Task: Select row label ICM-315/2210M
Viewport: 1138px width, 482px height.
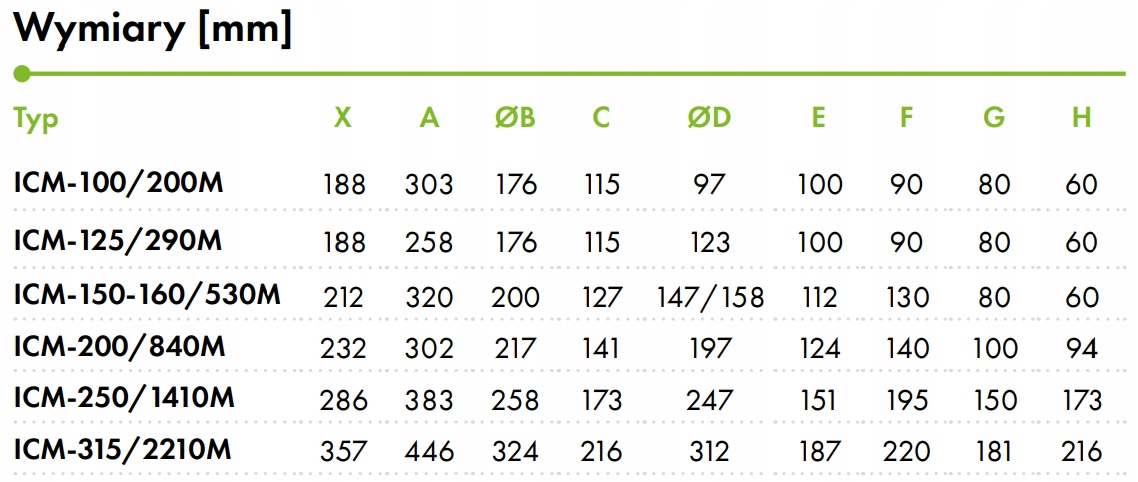Action: pos(123,451)
